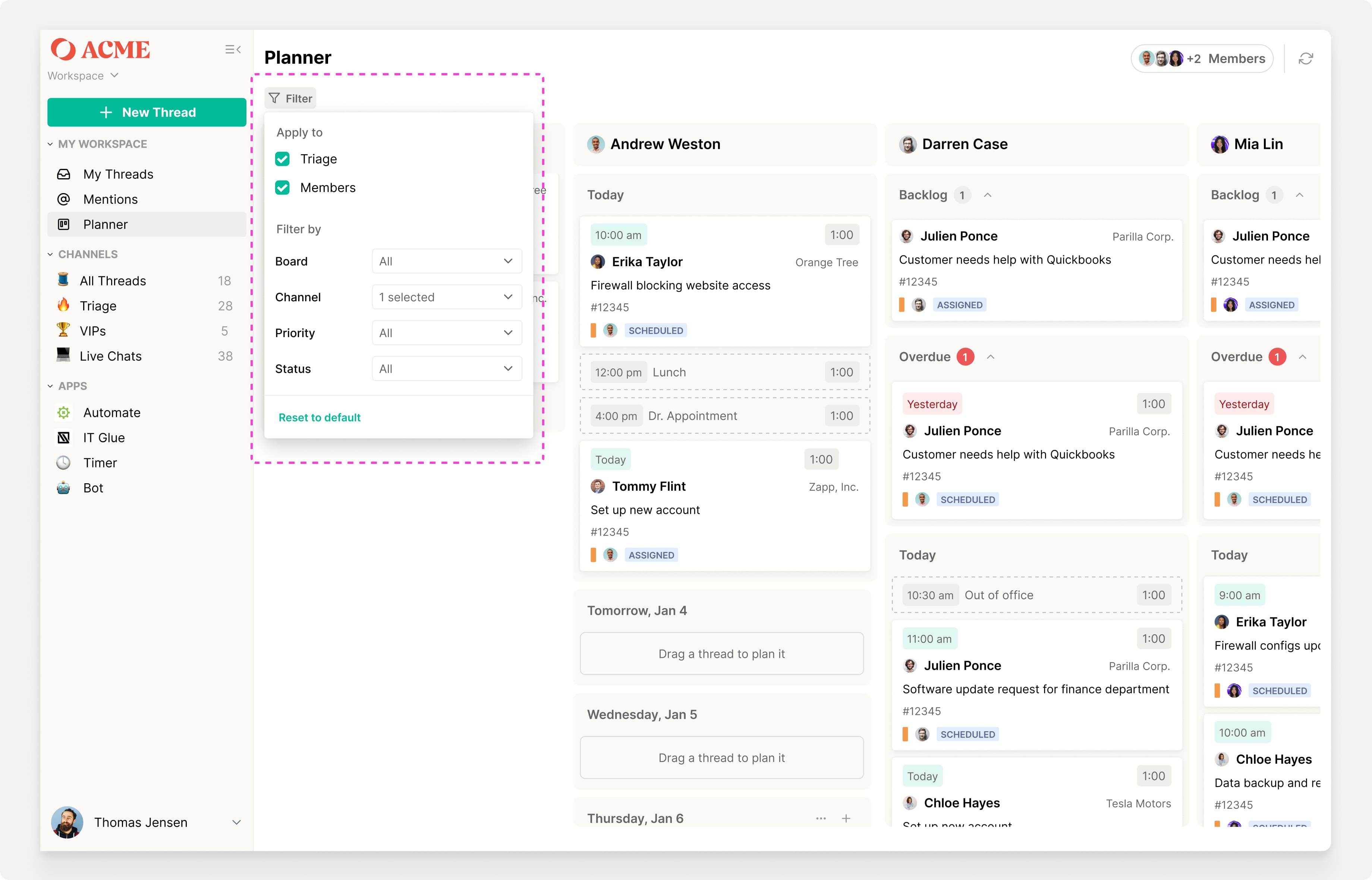Screen dimensions: 1372x880
Task: Click the refresh icon in the Planner header
Action: point(1306,59)
